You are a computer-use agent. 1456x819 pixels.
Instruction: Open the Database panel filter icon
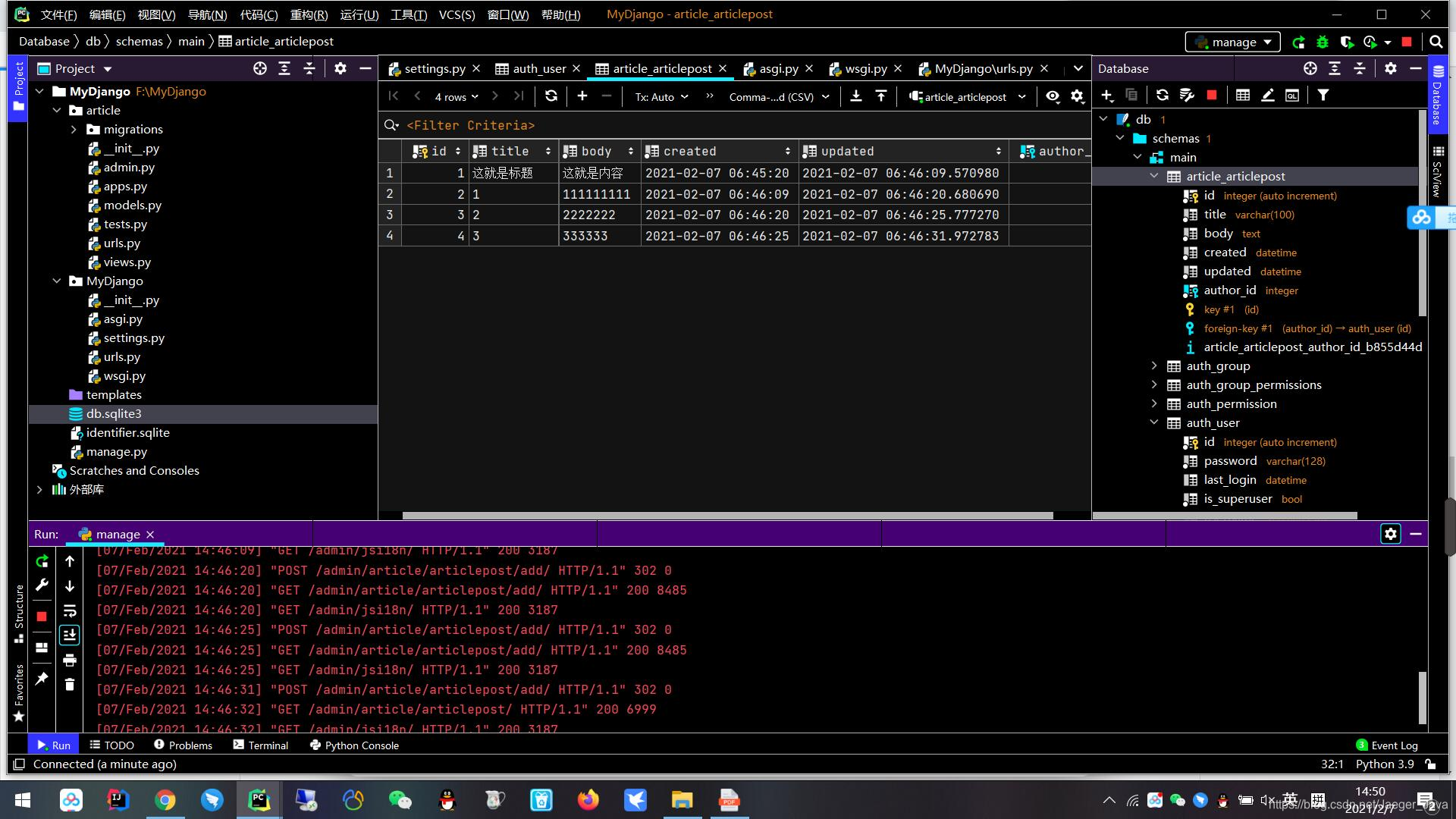point(1323,96)
